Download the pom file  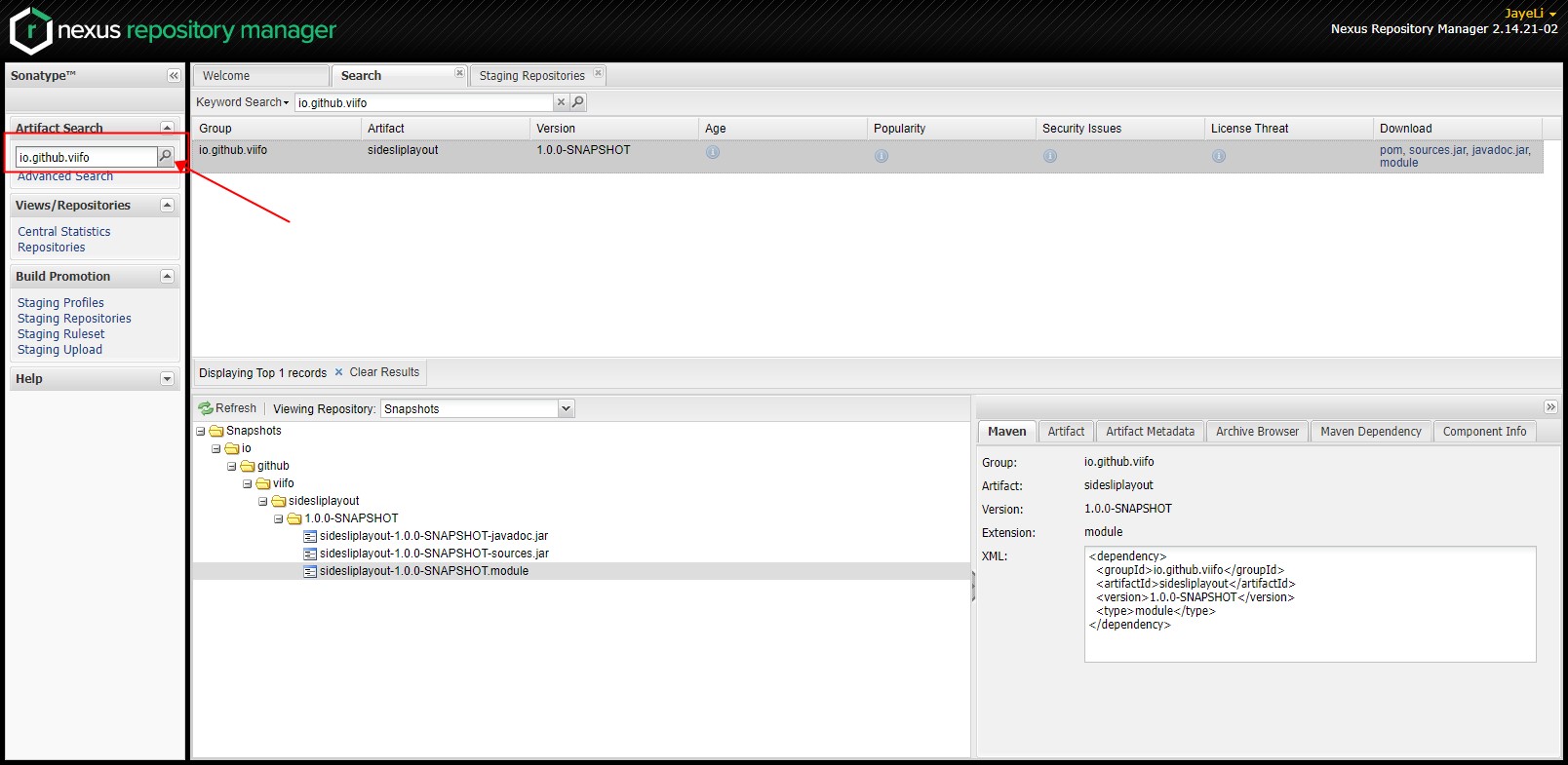(x=1391, y=150)
